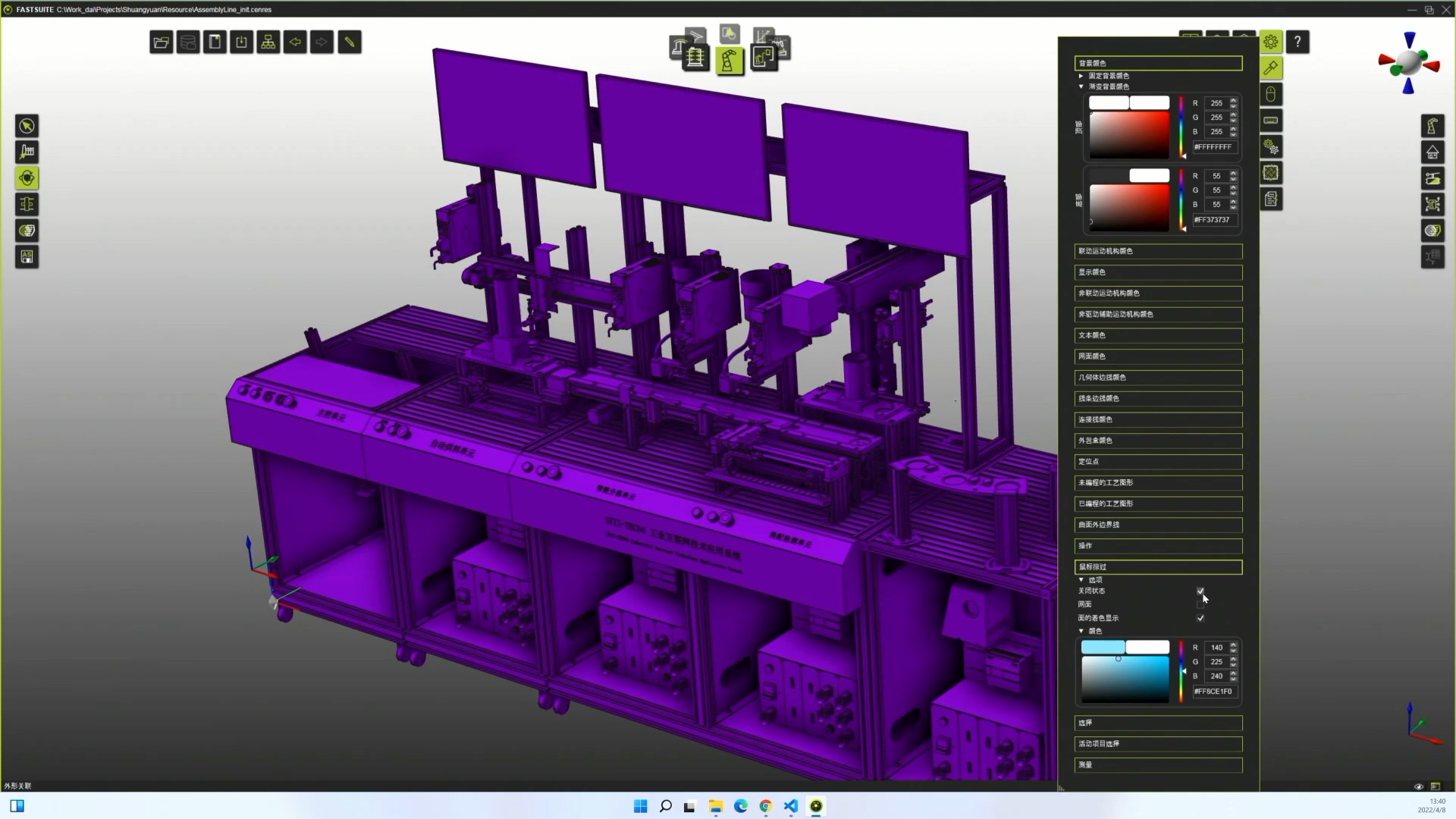1456x819 pixels.
Task: Collapse the 渐变背景颜色 section
Action: tap(1081, 86)
